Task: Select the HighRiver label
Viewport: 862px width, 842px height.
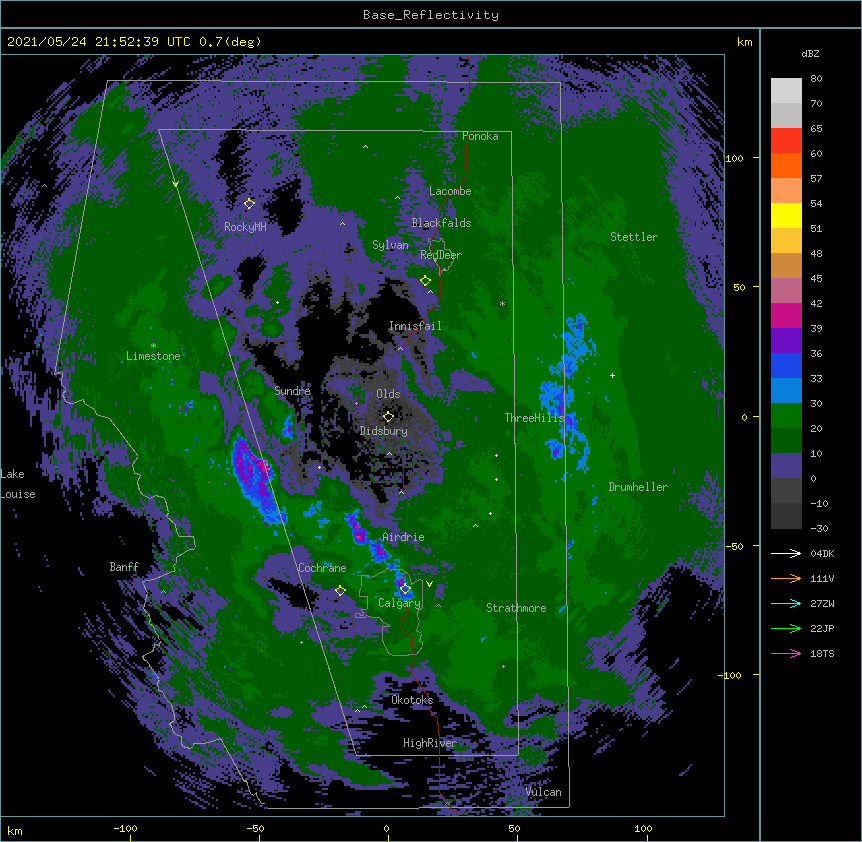Action: pos(430,743)
